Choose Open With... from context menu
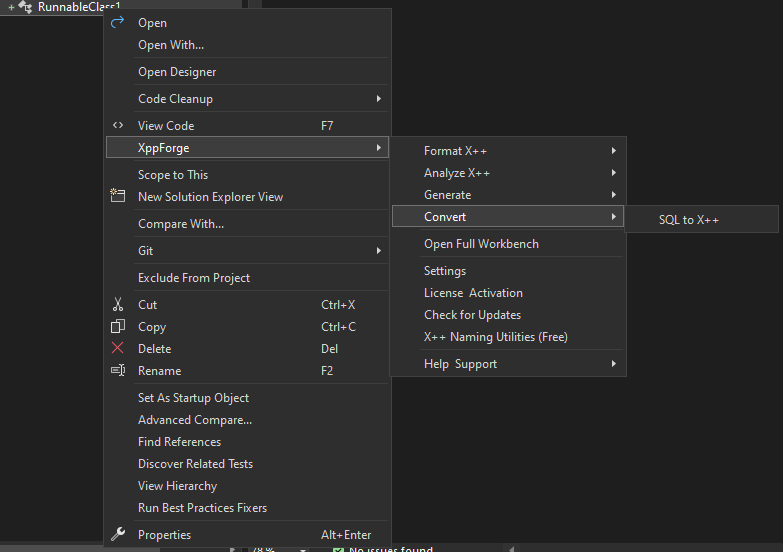783x552 pixels. point(247,45)
